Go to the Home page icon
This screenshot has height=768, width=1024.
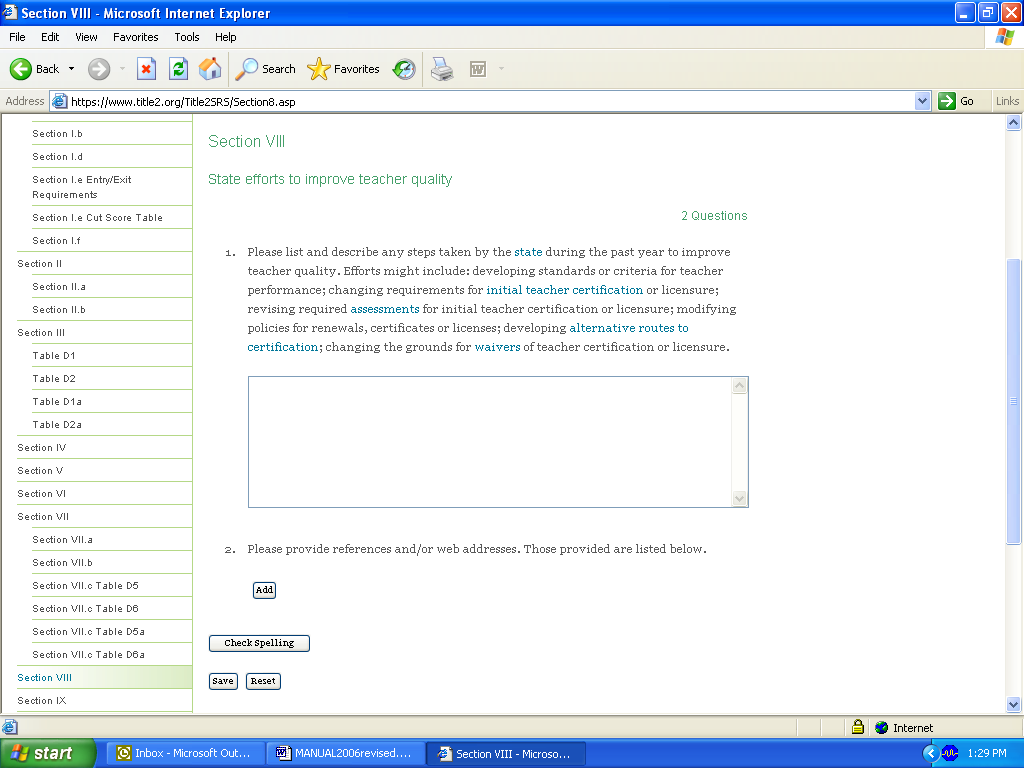(x=210, y=69)
